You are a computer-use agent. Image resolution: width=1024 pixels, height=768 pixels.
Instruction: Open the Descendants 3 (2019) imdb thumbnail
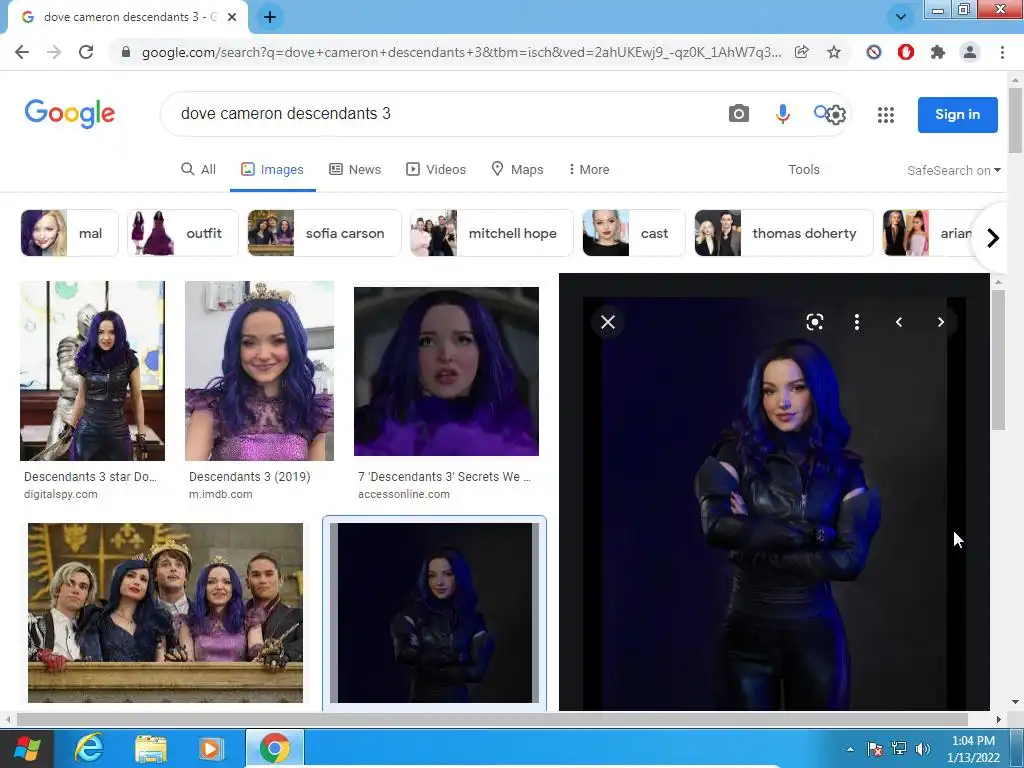(259, 371)
